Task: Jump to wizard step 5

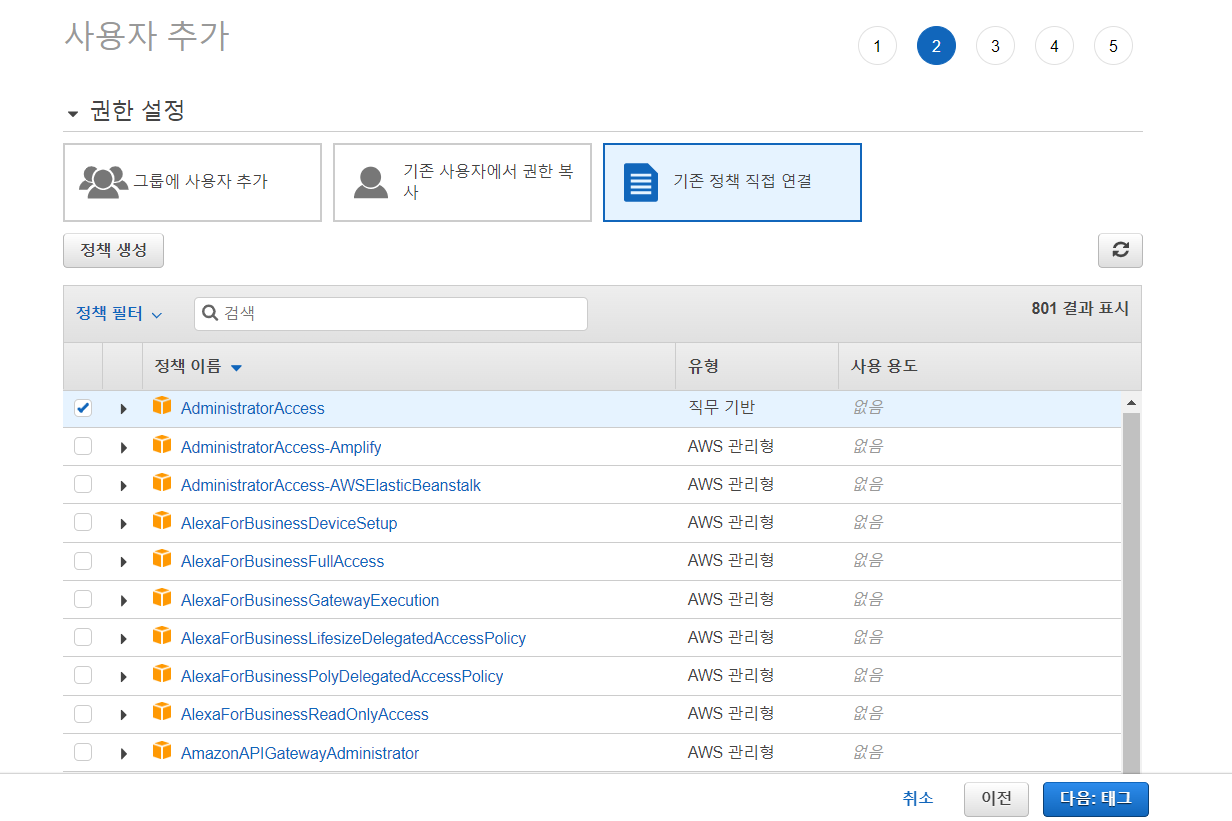Action: 1113,46
